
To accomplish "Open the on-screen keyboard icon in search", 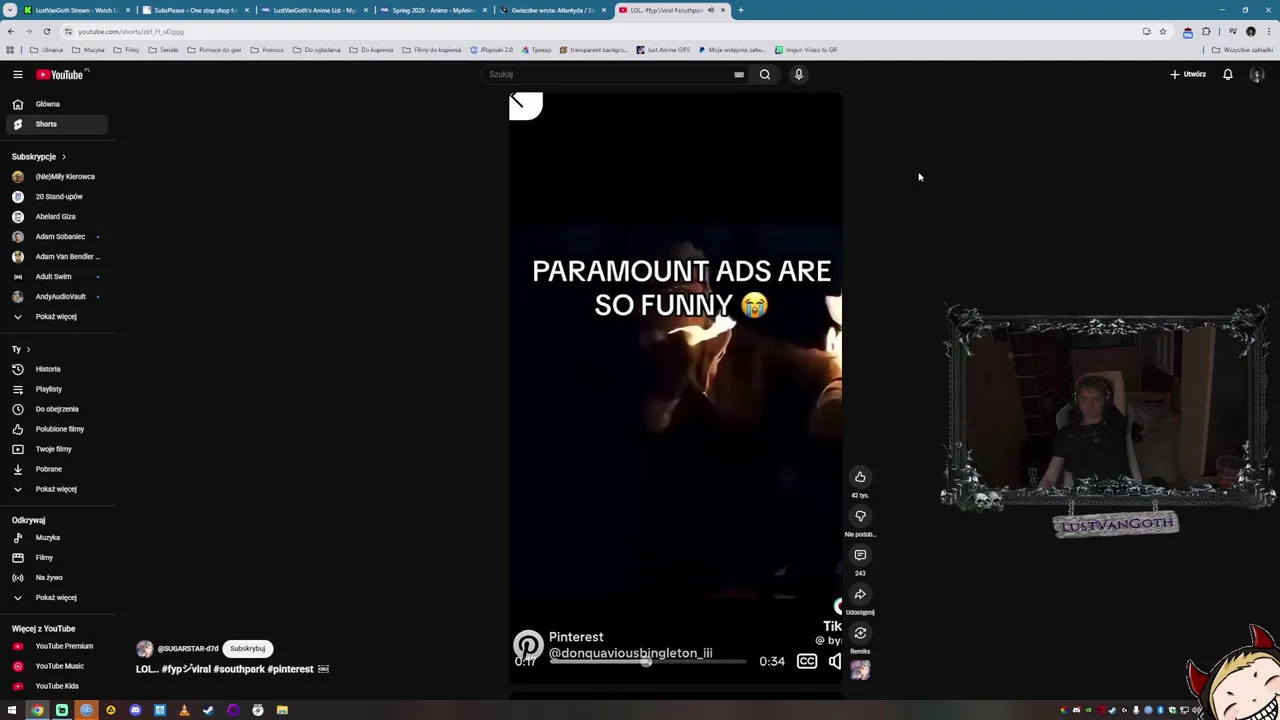I will 739,74.
